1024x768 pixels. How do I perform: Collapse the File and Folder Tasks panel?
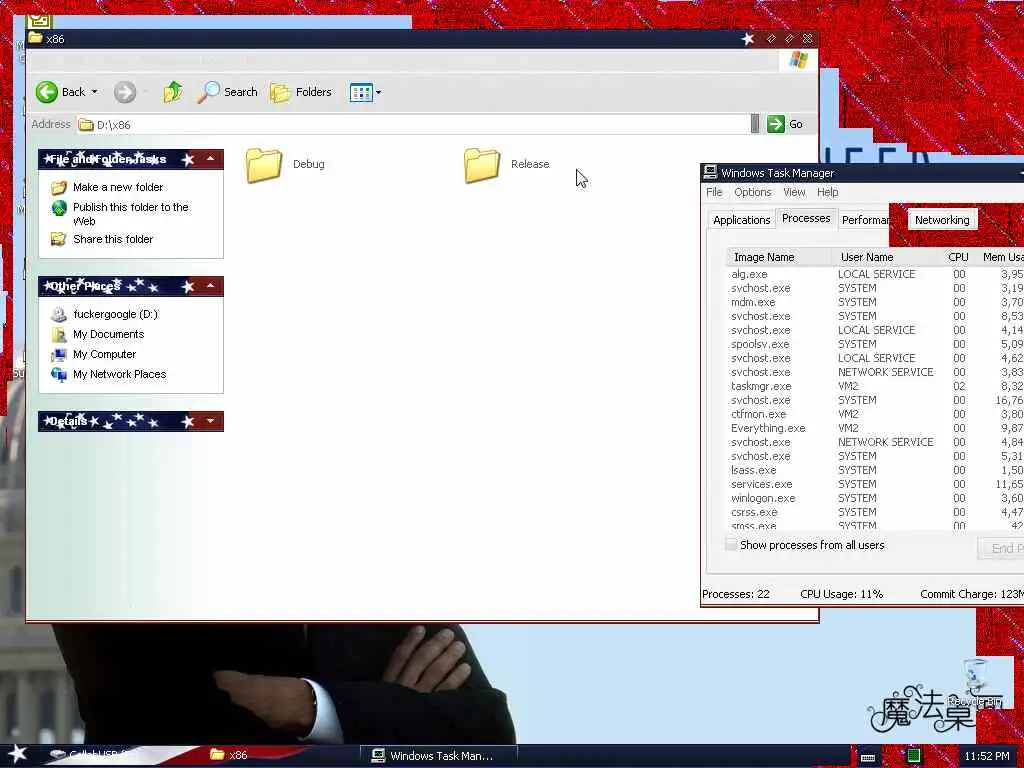click(x=210, y=159)
